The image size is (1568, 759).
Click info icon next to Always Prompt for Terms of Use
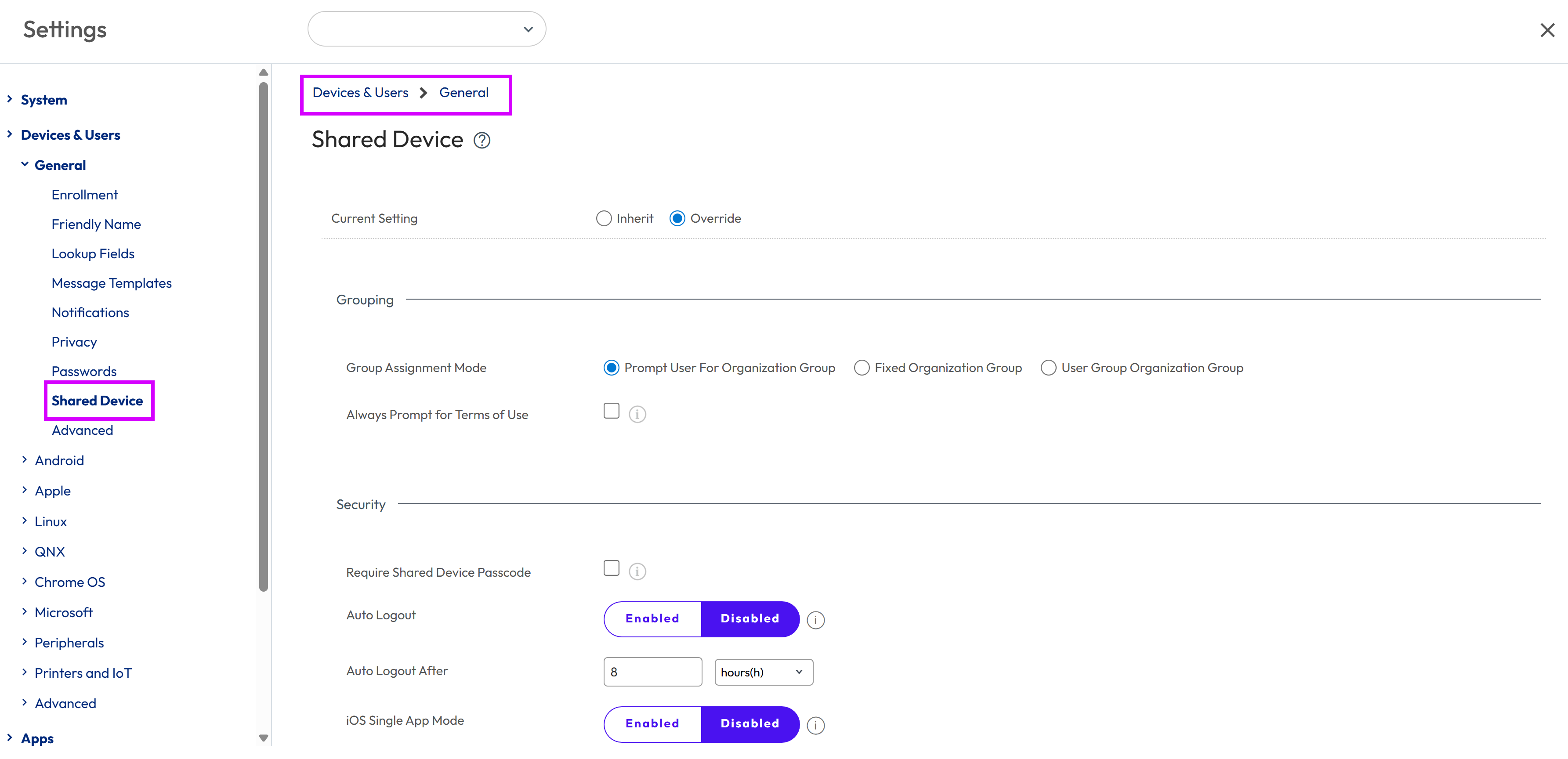tap(637, 415)
